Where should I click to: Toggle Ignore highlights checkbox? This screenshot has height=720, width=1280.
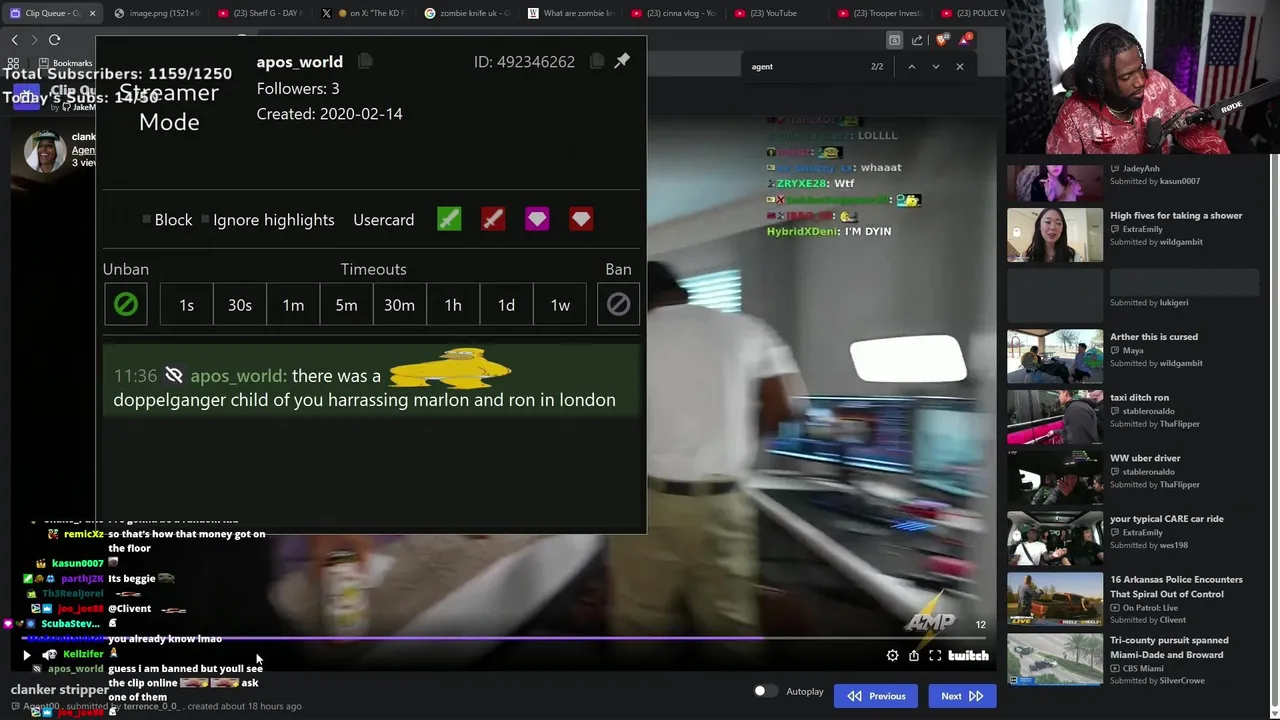tap(205, 220)
